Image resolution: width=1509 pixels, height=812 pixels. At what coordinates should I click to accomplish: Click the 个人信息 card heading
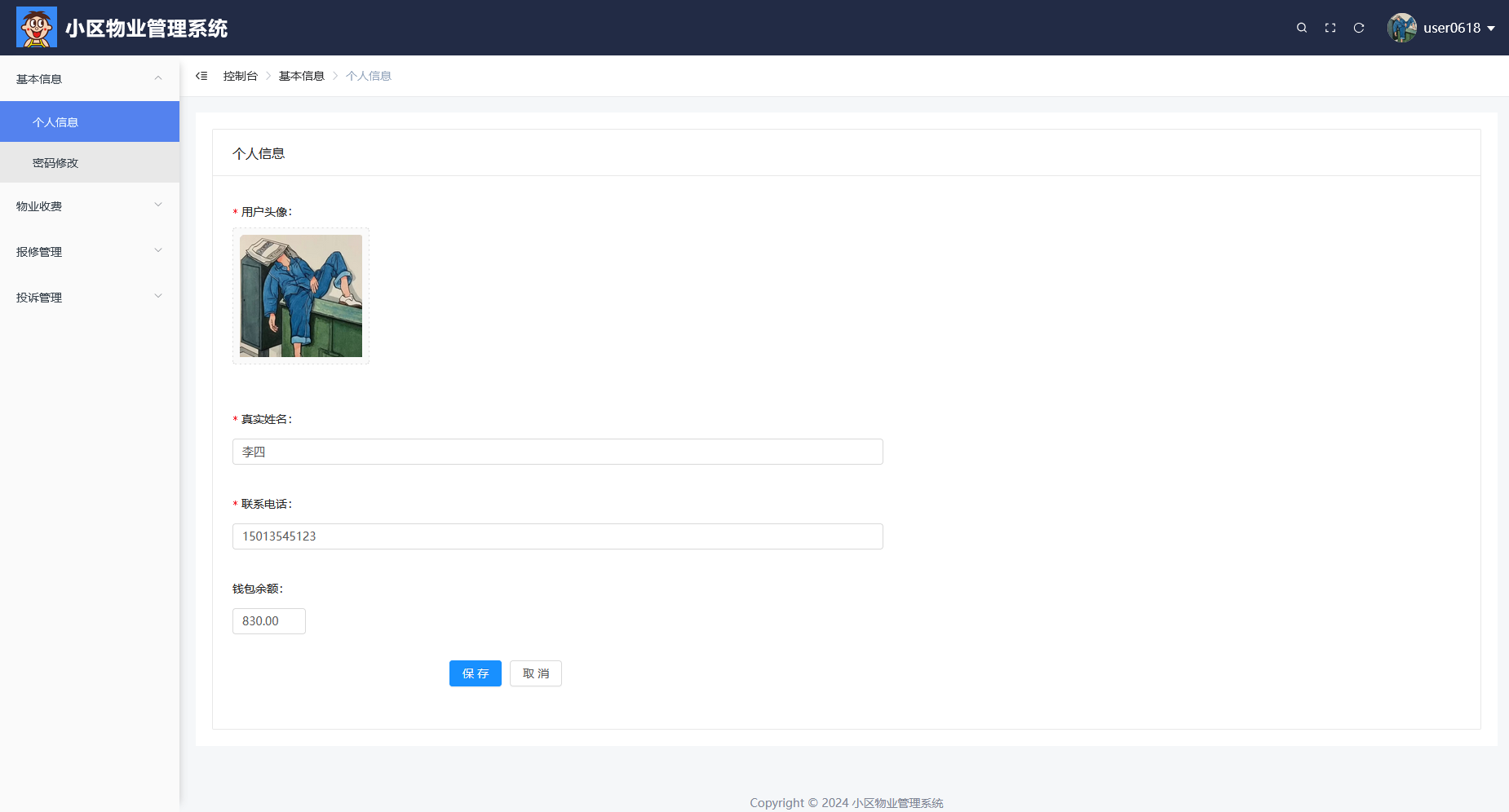click(259, 153)
